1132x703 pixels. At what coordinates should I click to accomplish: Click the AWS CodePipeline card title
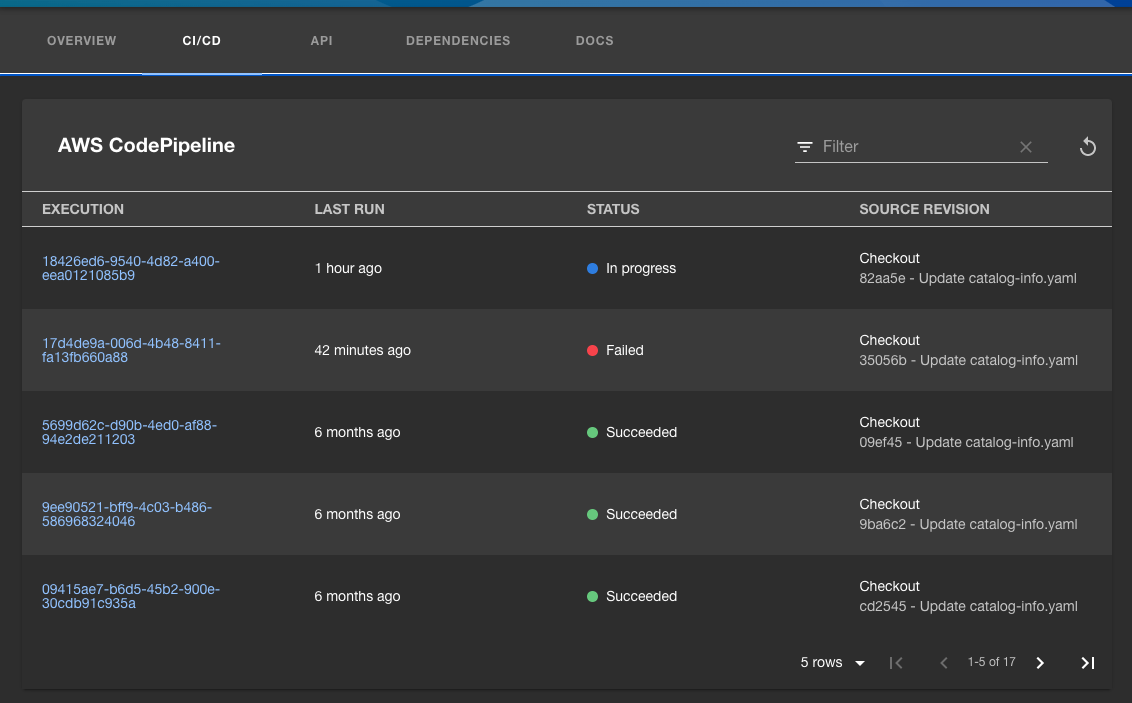147,145
